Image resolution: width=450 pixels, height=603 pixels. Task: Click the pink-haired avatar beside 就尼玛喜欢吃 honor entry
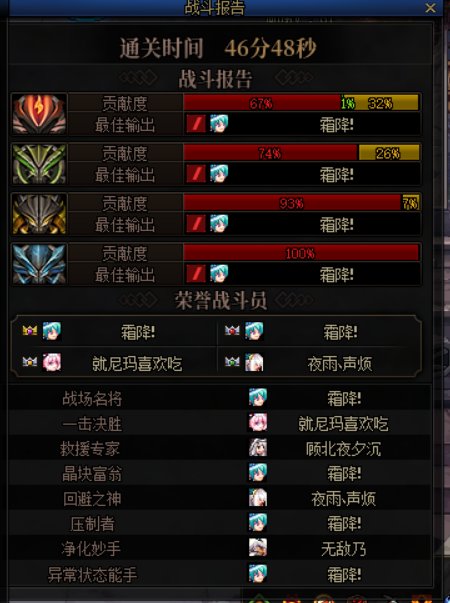pos(52,362)
